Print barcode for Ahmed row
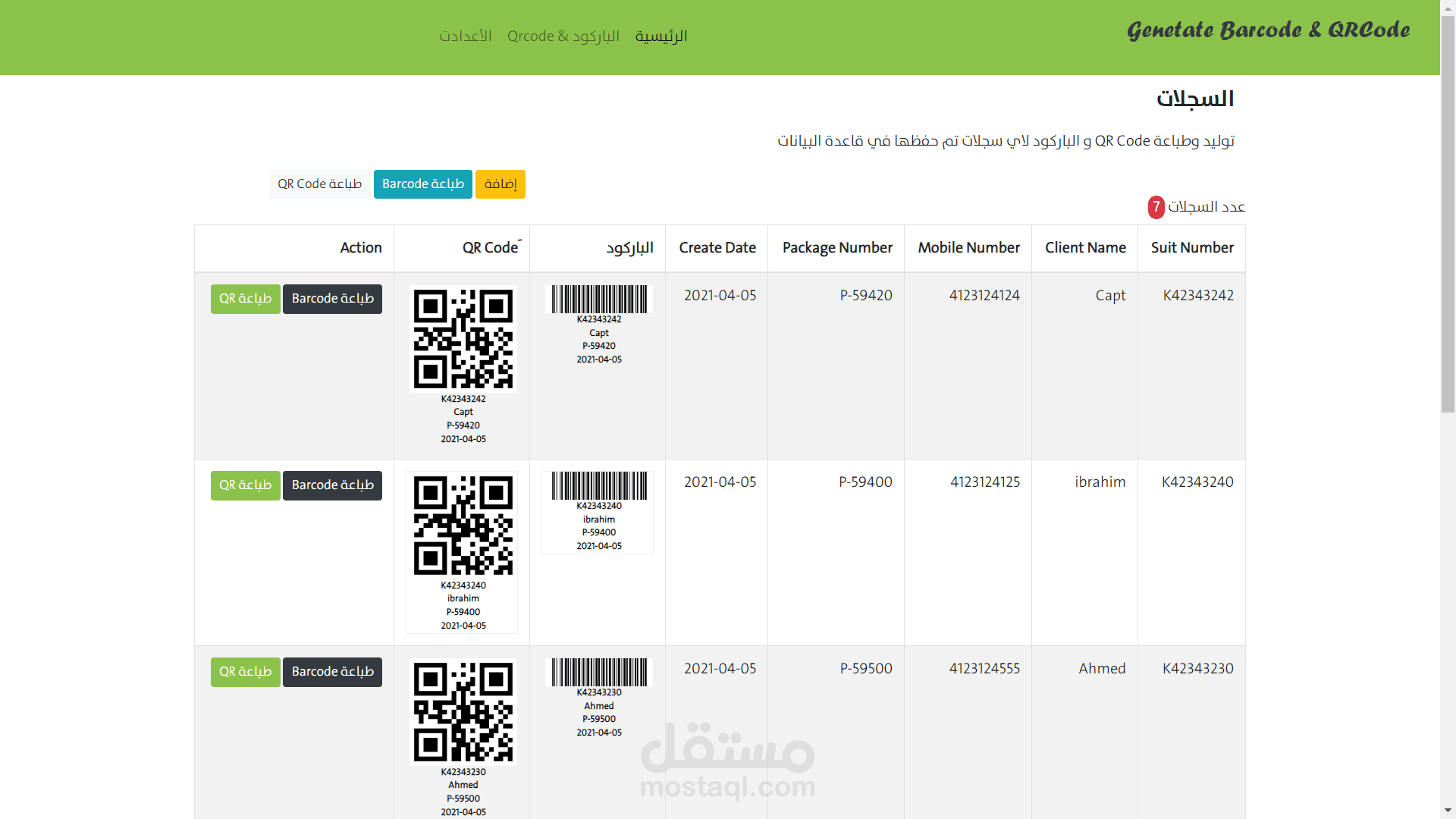Image resolution: width=1456 pixels, height=819 pixels. coord(332,672)
